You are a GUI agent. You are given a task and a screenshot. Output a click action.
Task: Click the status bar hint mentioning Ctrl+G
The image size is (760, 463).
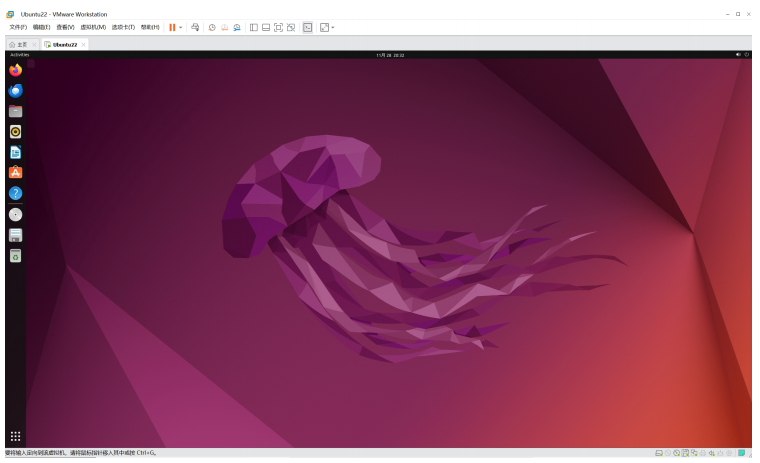coord(80,453)
